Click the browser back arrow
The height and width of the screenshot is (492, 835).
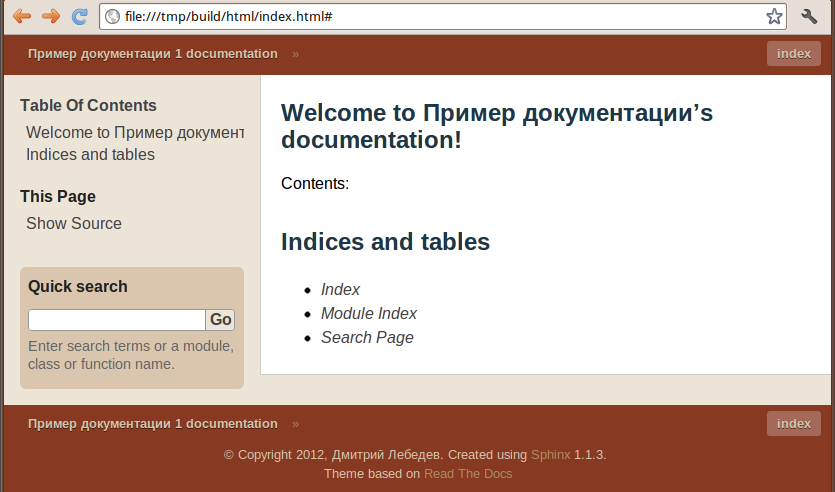pos(22,16)
